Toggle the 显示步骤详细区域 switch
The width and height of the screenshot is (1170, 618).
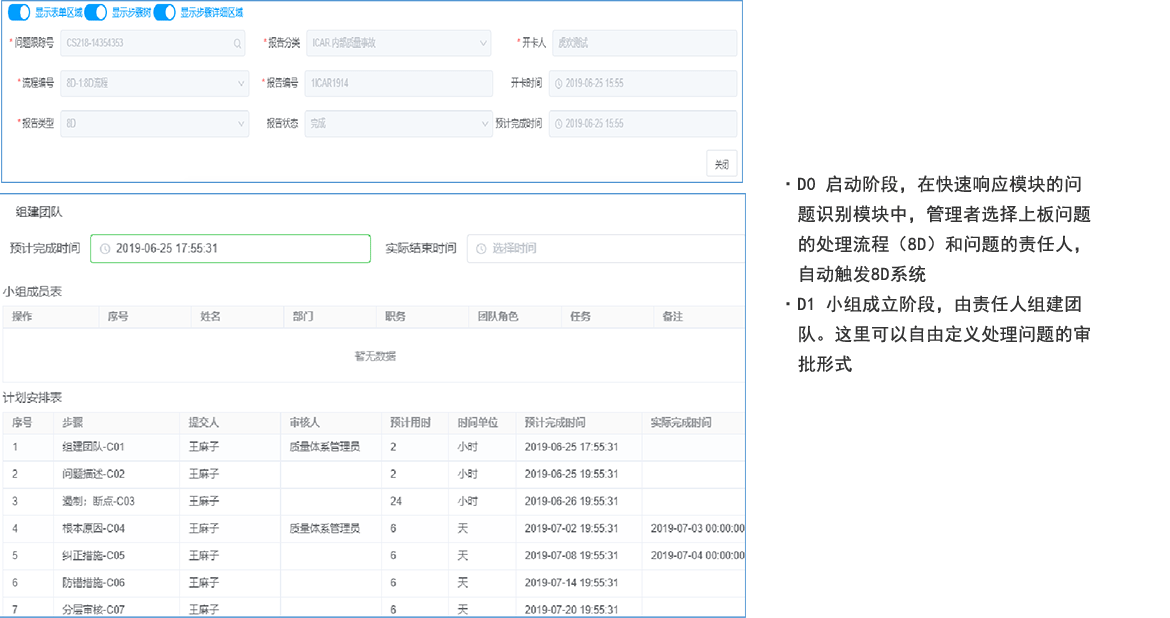click(x=163, y=9)
